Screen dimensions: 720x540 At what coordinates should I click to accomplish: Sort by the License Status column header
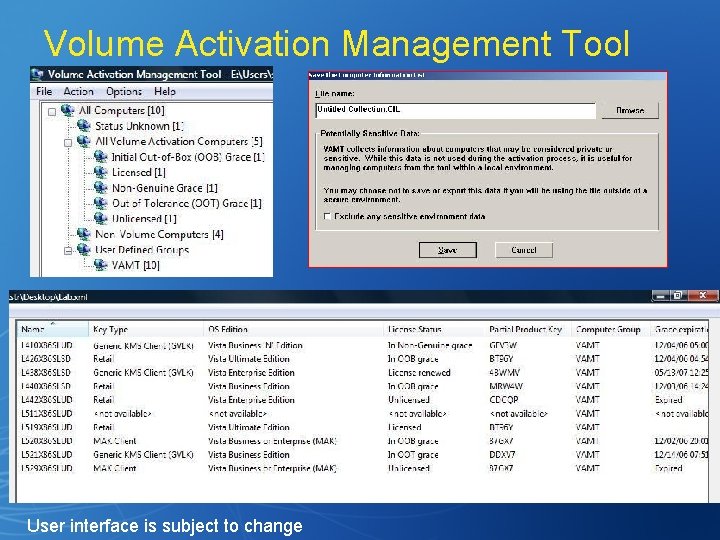[x=434, y=329]
